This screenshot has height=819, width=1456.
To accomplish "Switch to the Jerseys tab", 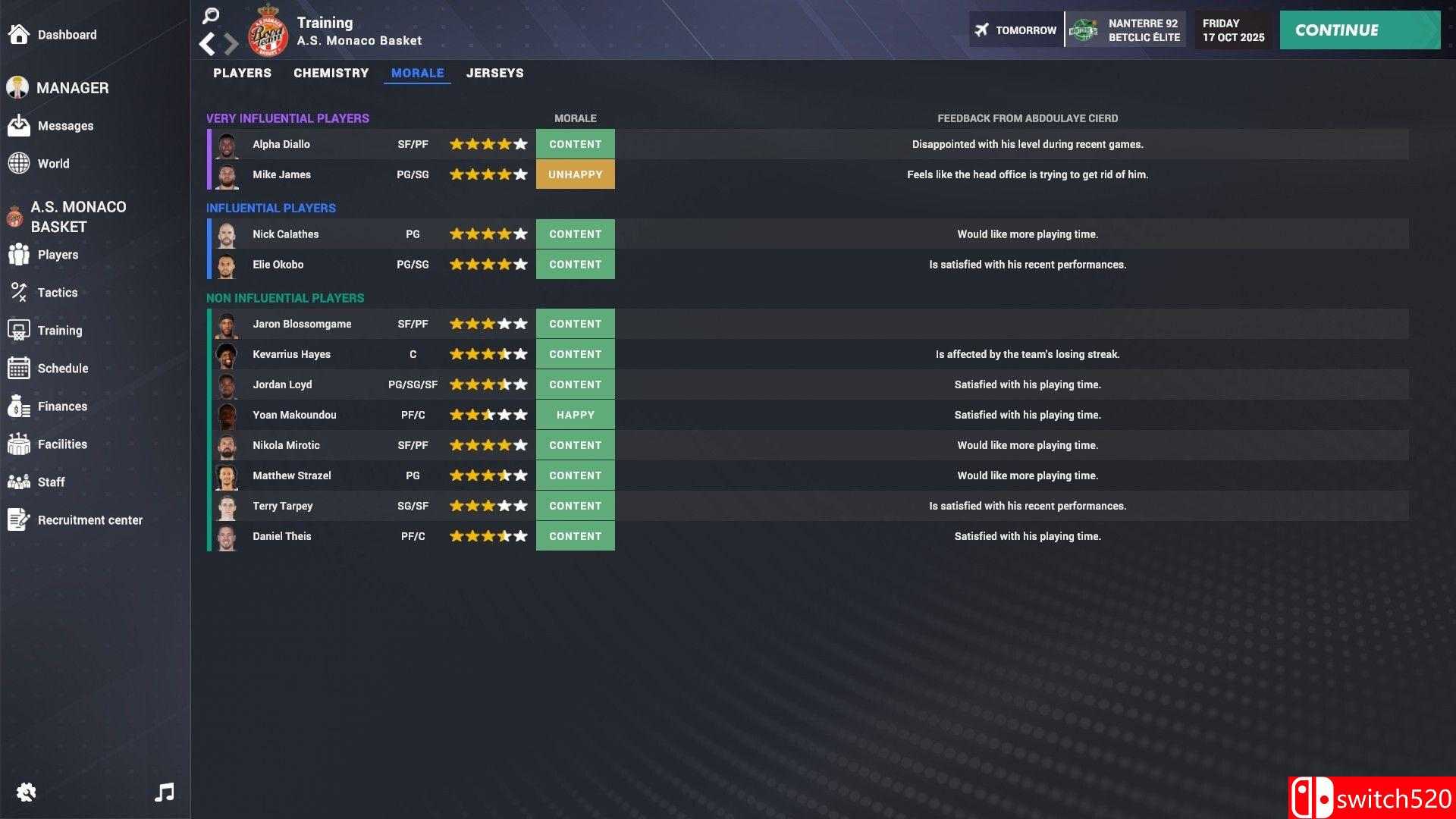I will pos(494,73).
